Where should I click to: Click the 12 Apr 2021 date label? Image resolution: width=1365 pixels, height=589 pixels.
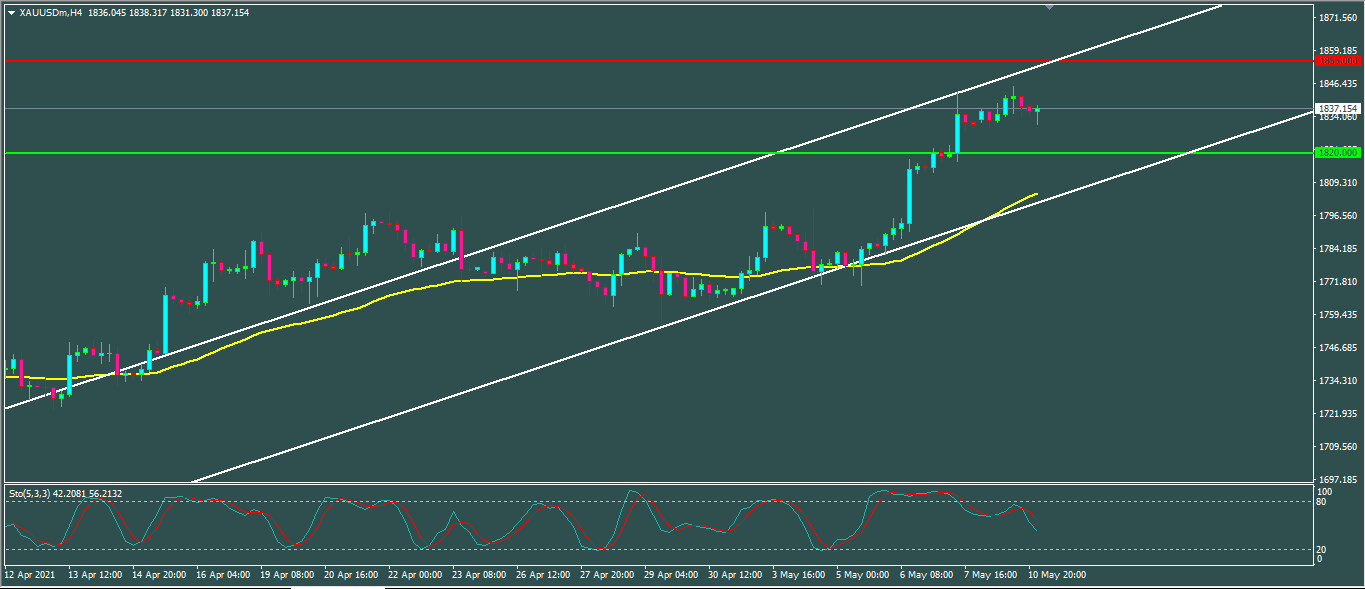tap(29, 575)
